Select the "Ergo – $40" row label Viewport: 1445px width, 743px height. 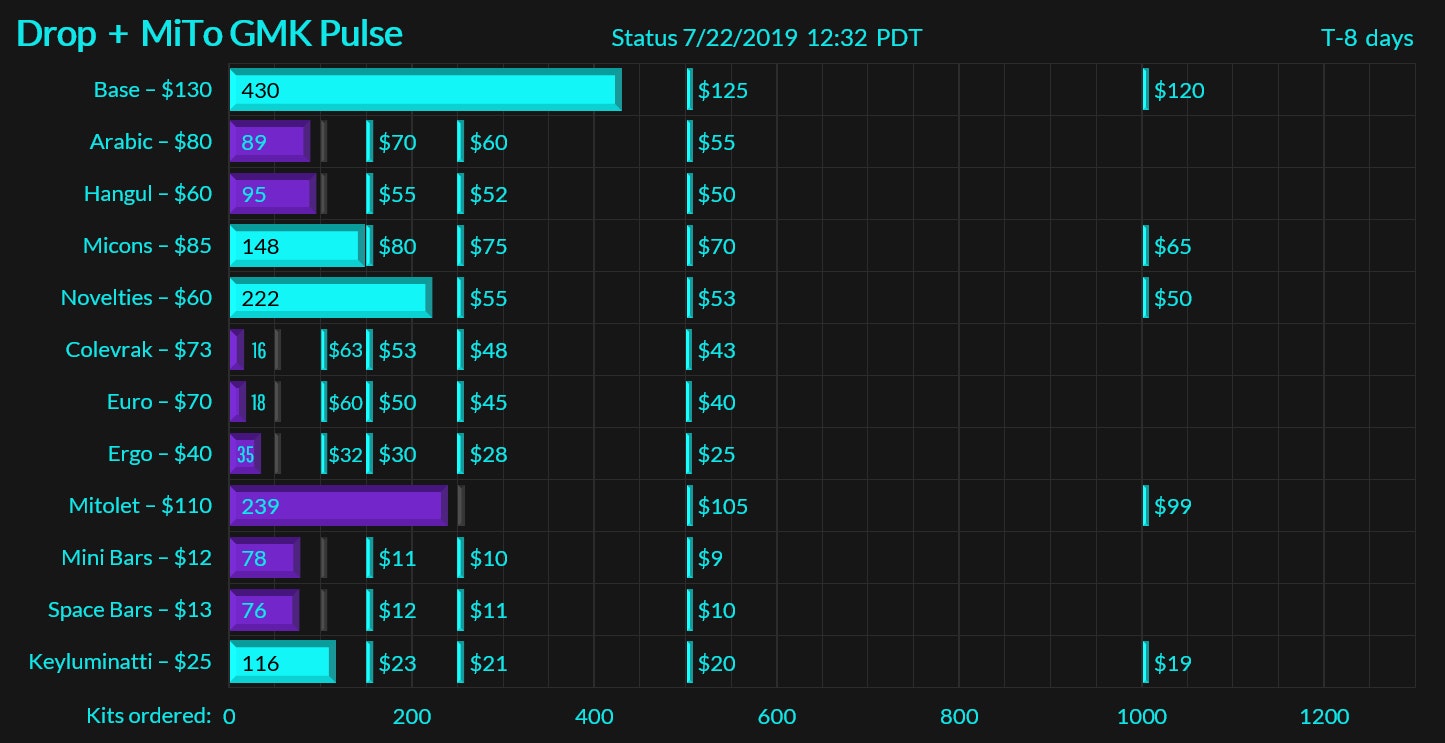(x=160, y=454)
